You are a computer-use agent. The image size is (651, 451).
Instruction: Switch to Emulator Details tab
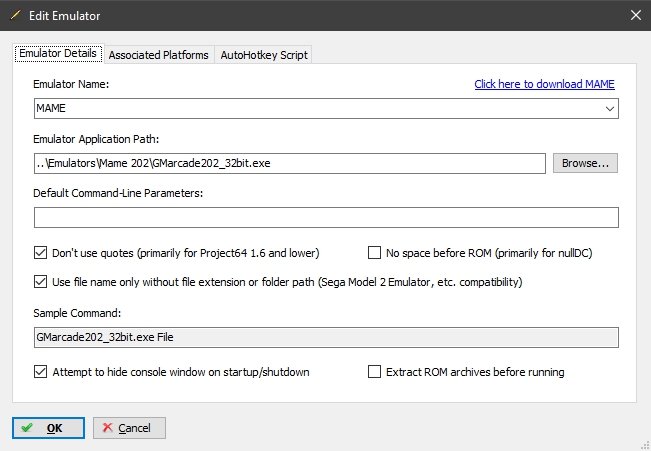58,54
